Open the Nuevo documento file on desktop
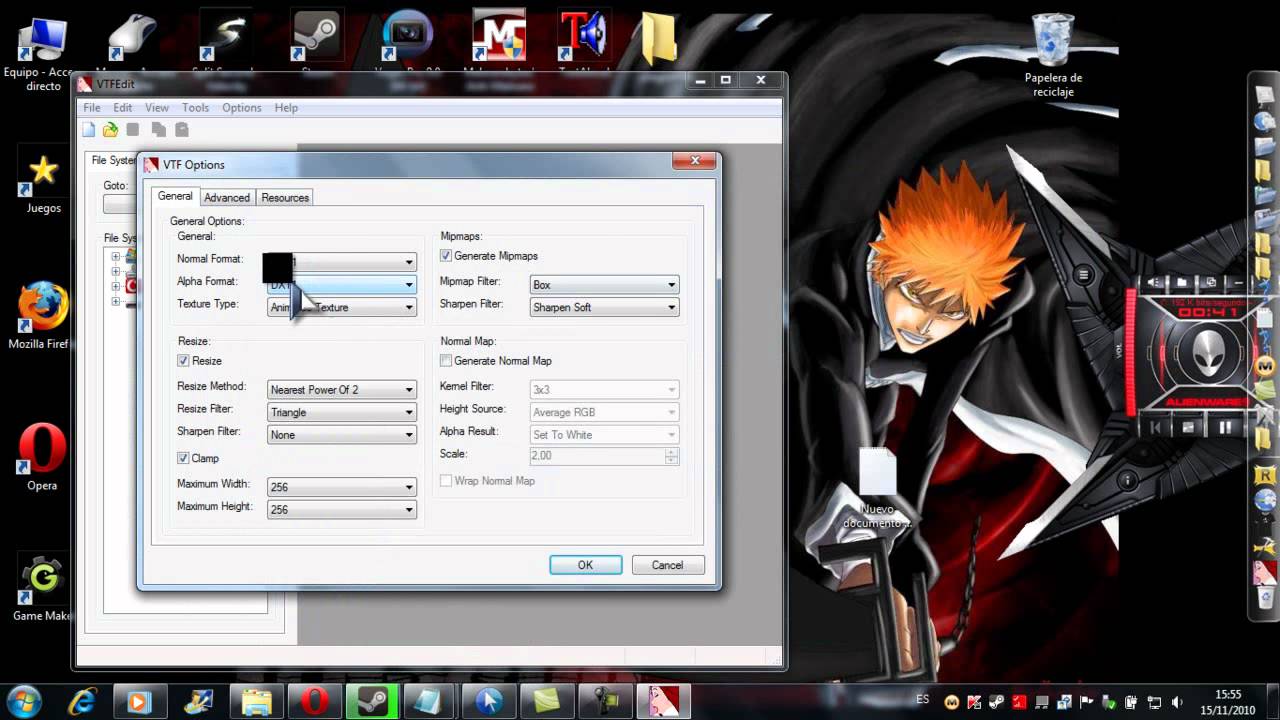 877,488
